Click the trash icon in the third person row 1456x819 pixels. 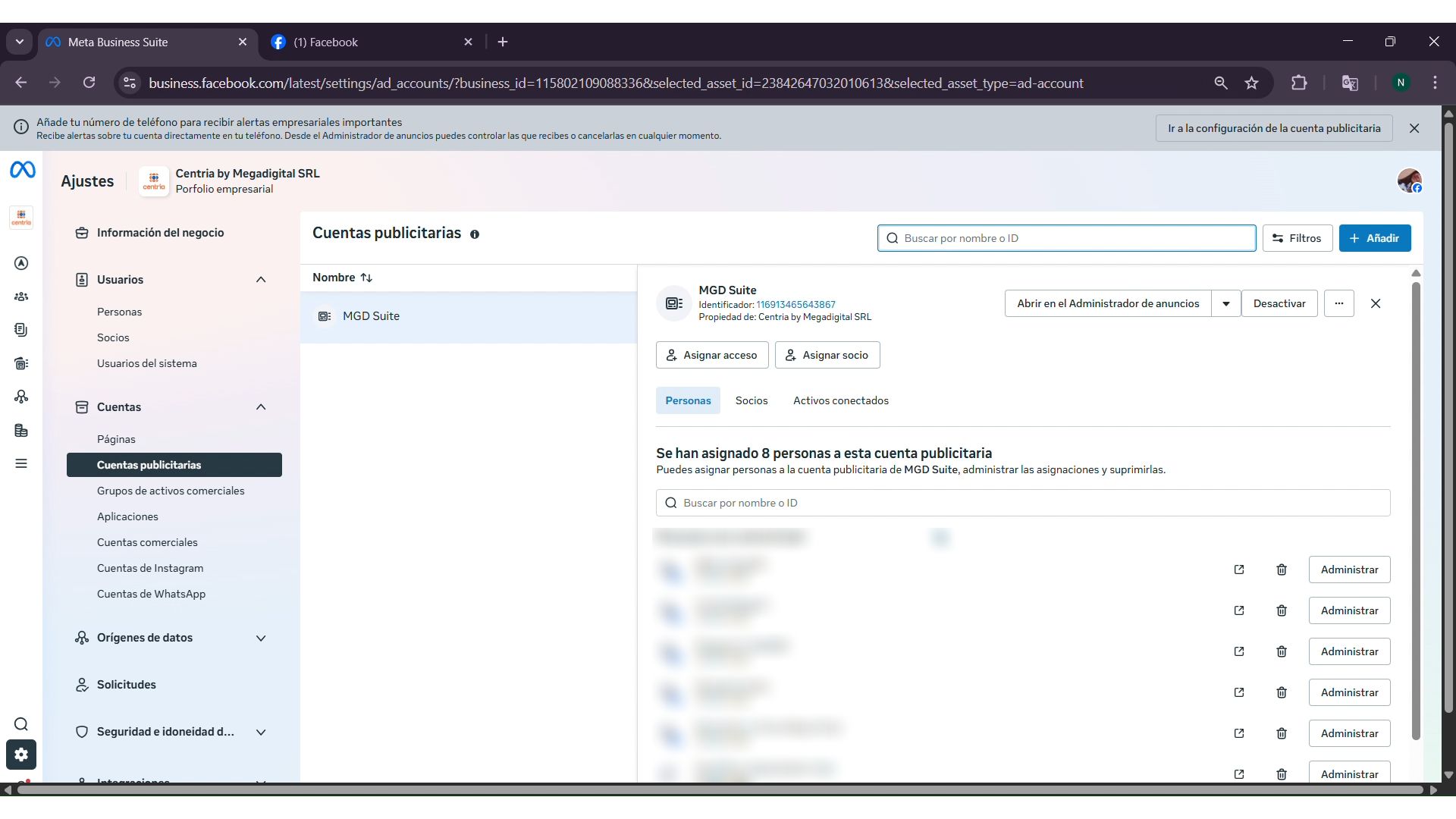click(x=1282, y=651)
